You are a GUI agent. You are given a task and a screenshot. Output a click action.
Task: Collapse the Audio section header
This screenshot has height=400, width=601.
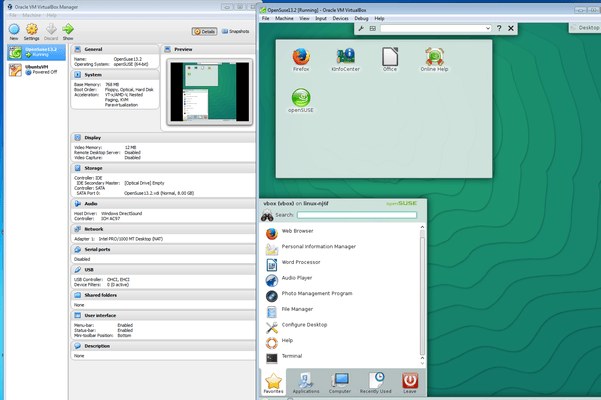tap(163, 204)
